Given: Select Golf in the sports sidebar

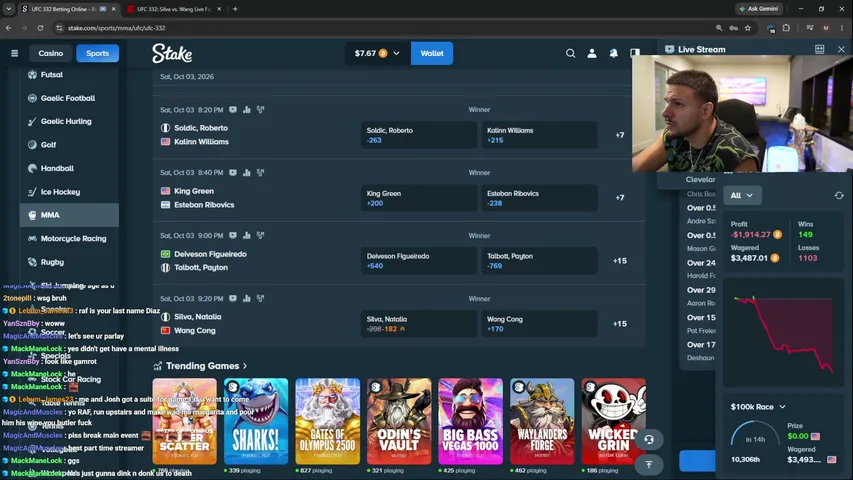Looking at the screenshot, I should coord(70,145).
